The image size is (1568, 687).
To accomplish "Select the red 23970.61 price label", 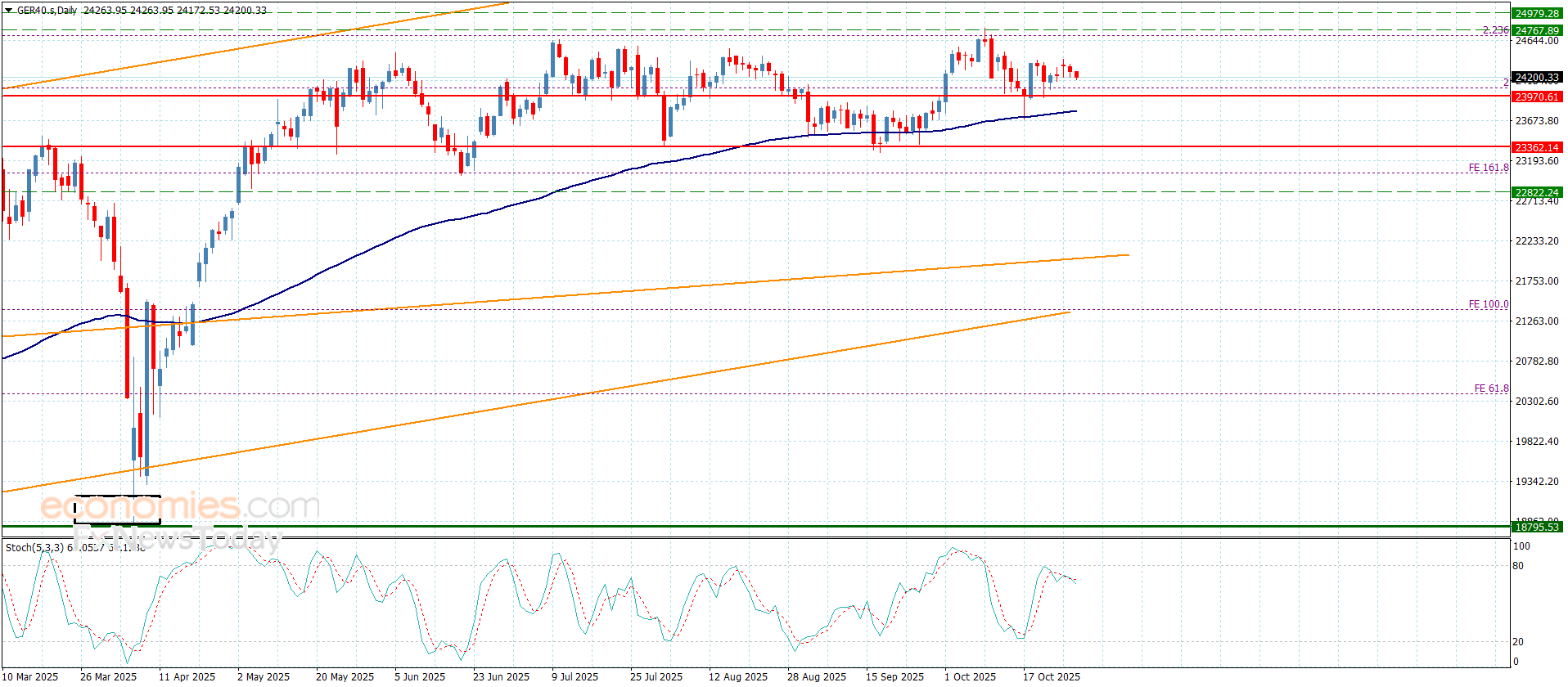I will coord(1536,97).
